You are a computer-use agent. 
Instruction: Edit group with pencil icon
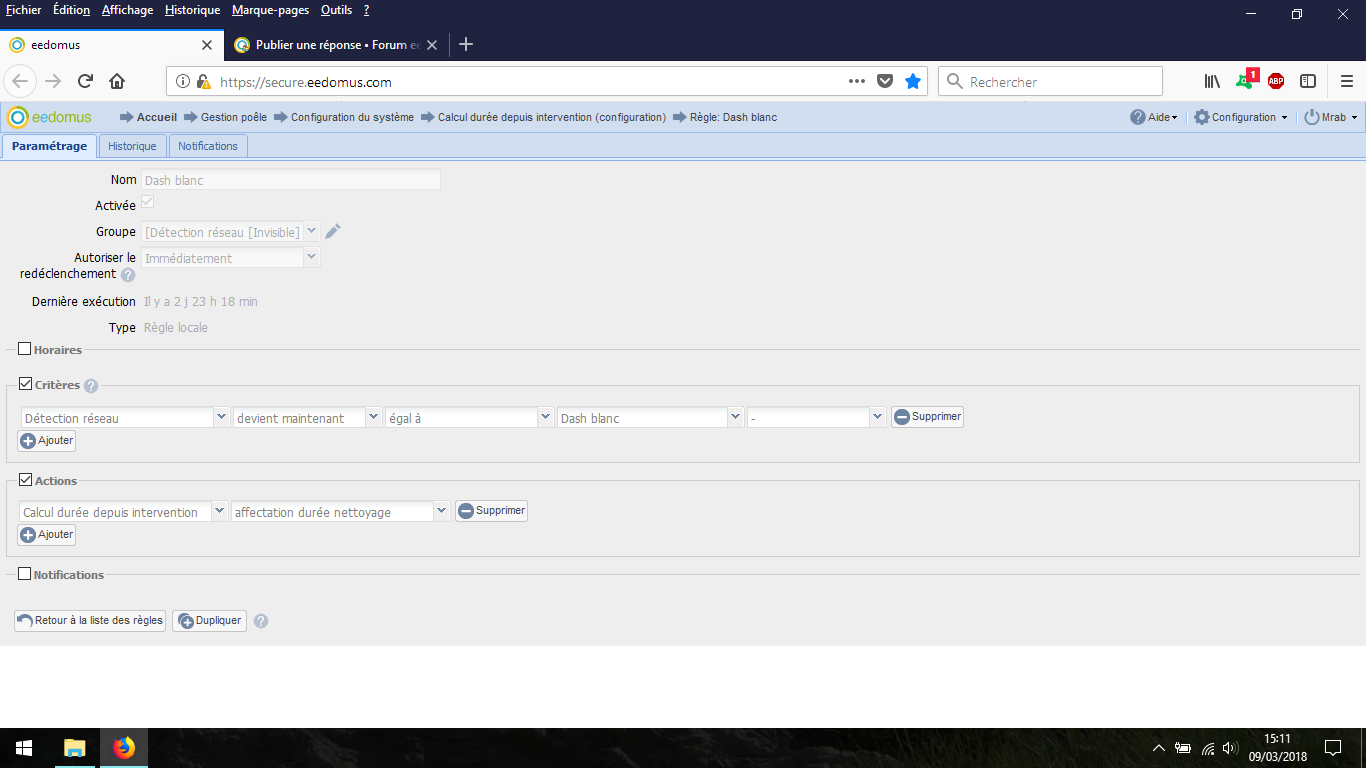point(333,231)
